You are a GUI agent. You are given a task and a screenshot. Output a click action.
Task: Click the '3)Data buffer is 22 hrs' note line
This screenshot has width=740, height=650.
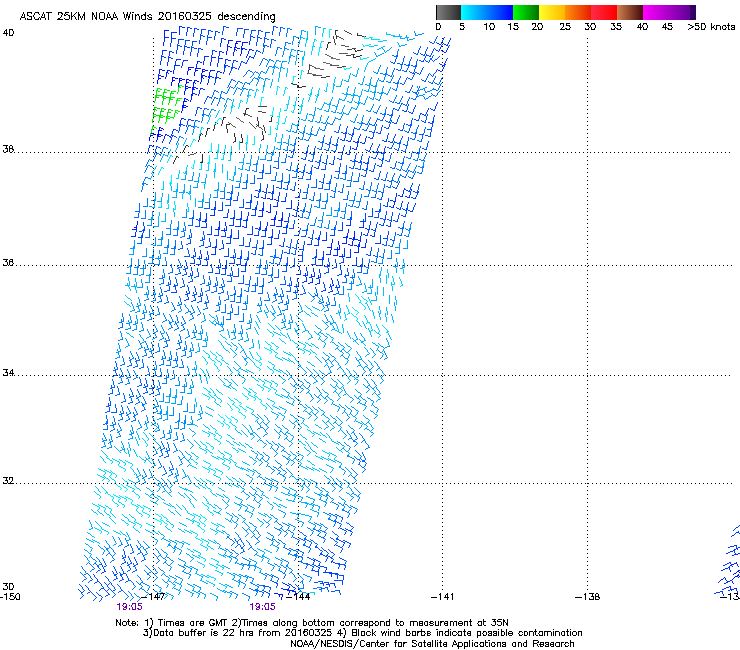[362, 633]
